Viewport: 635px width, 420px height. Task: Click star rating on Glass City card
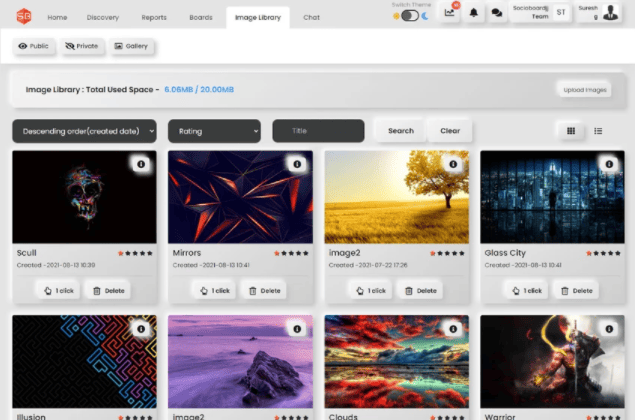coord(603,253)
